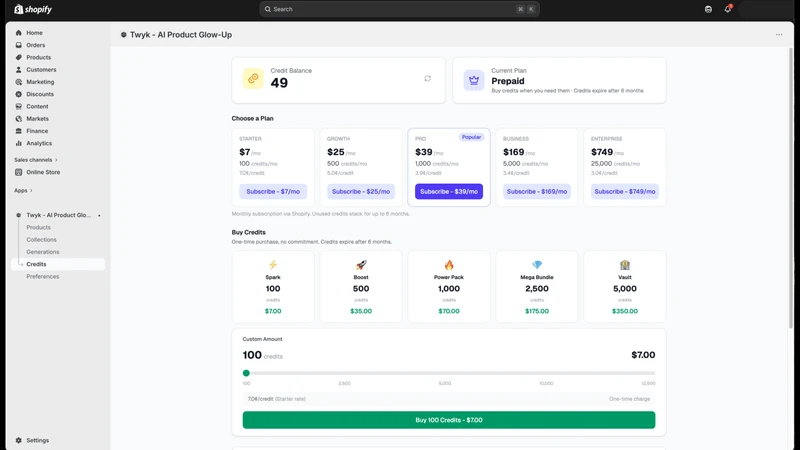Image resolution: width=800 pixels, height=450 pixels.
Task: Click the Markets globe icon
Action: click(19, 118)
